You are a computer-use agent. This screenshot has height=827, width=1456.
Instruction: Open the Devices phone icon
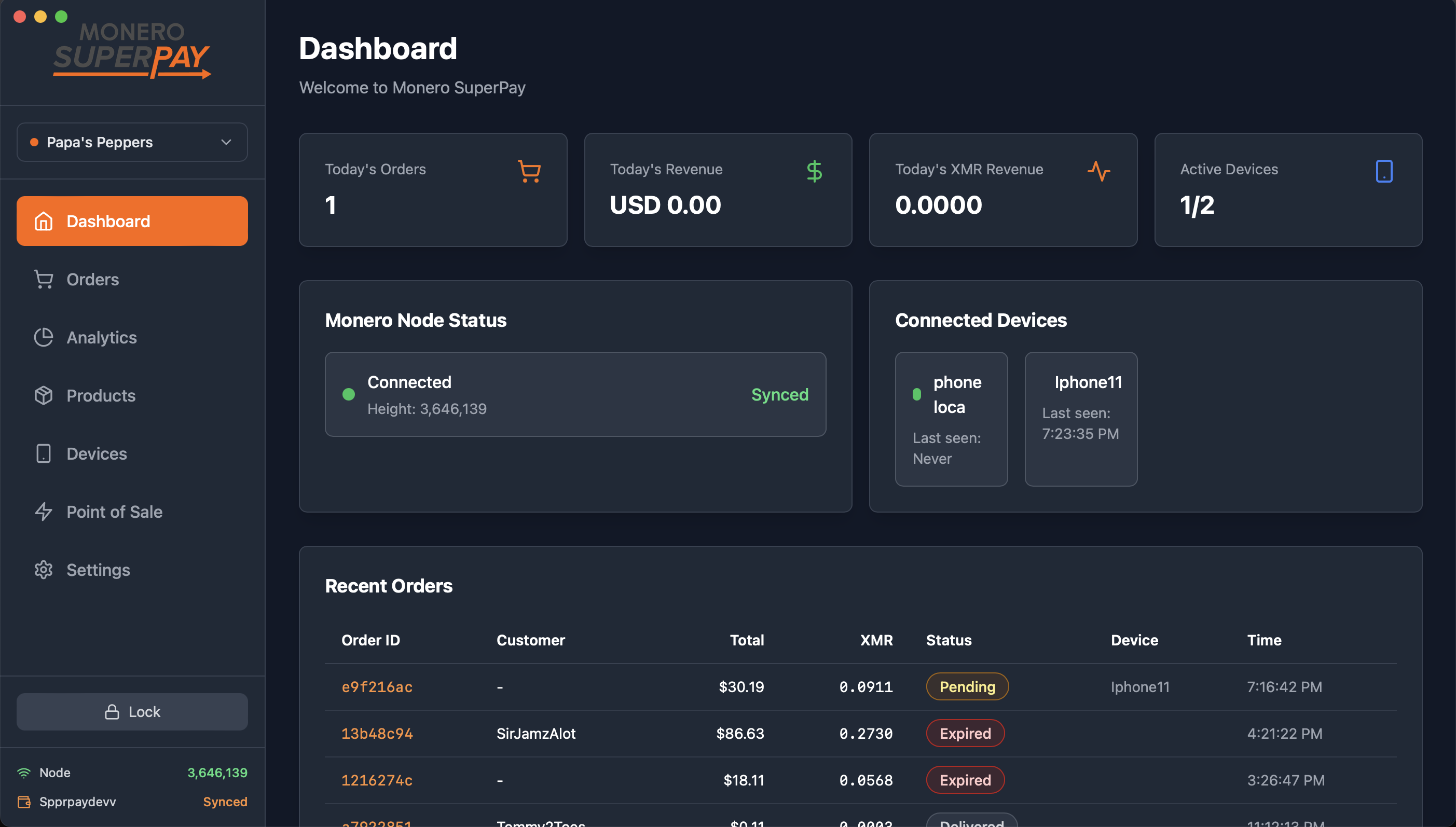click(x=44, y=453)
